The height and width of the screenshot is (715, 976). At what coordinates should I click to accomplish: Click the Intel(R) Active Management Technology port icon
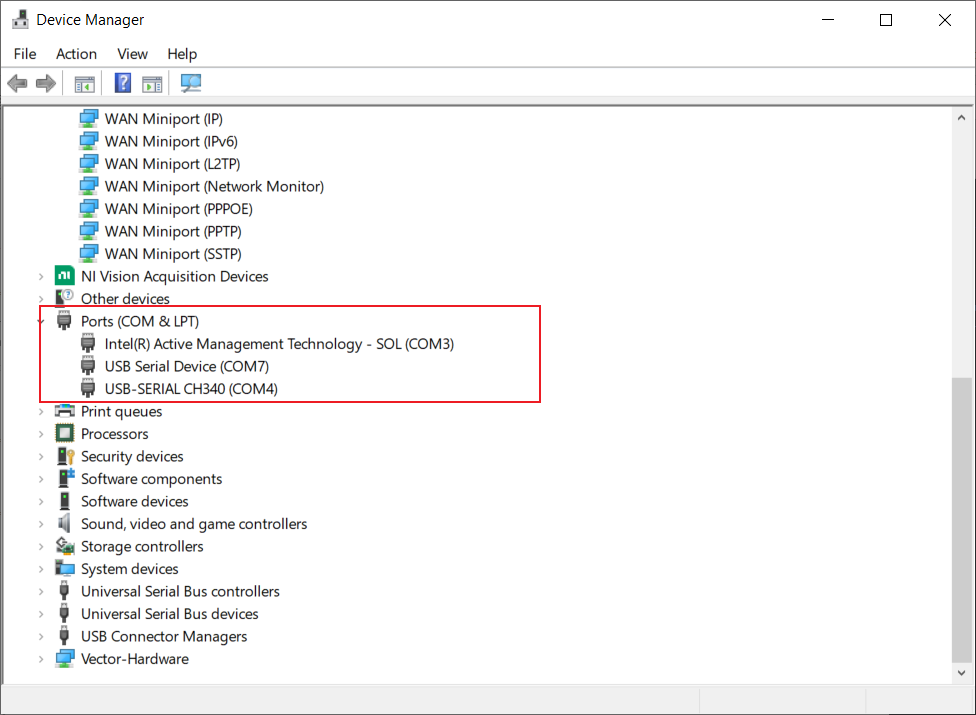pos(88,343)
